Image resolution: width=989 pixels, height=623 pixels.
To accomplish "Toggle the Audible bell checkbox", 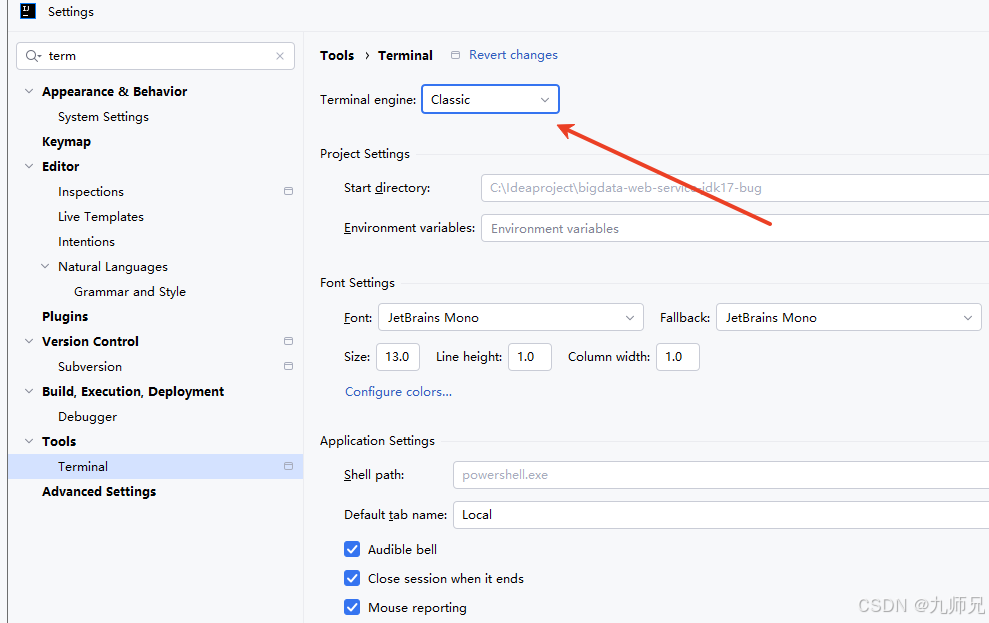I will pos(352,549).
